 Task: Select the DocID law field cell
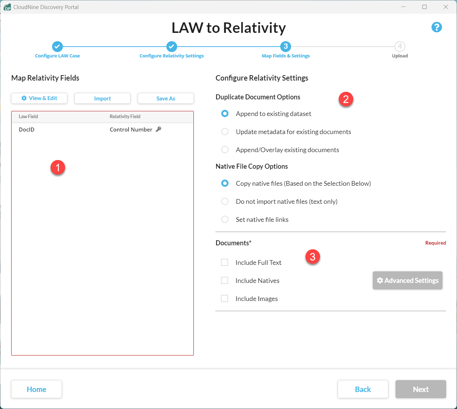click(x=27, y=130)
